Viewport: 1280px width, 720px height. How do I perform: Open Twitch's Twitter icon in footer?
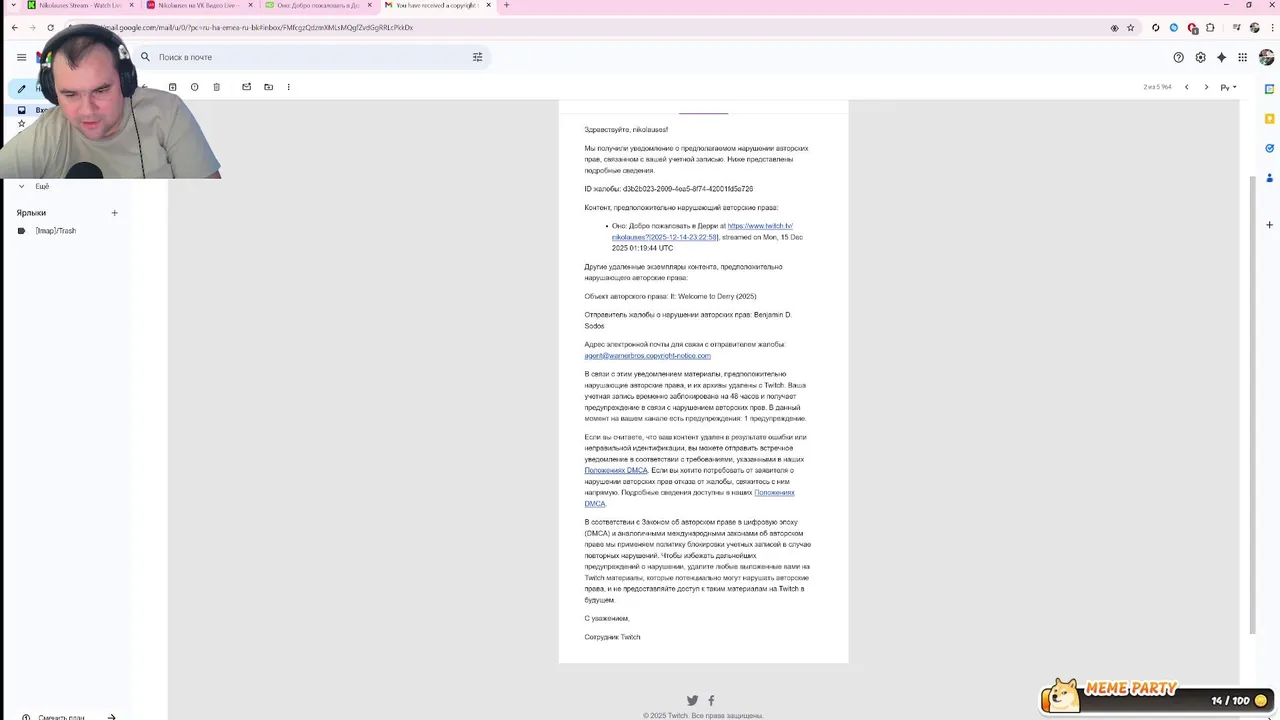(x=692, y=700)
